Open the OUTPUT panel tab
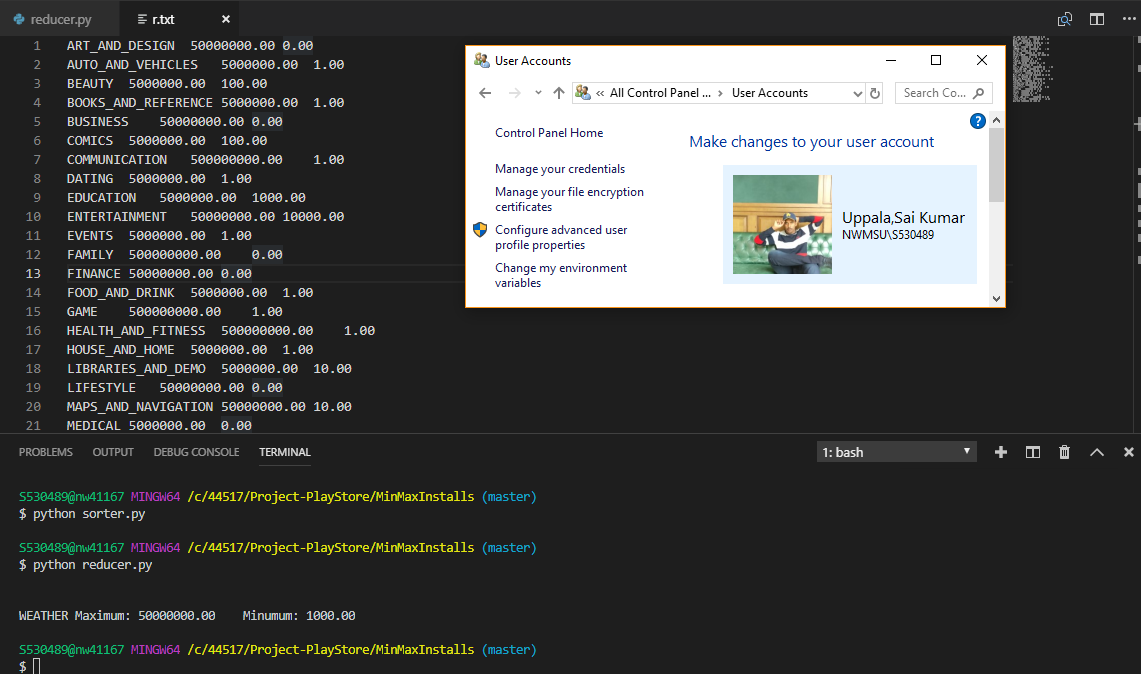This screenshot has width=1141, height=674. coord(113,452)
